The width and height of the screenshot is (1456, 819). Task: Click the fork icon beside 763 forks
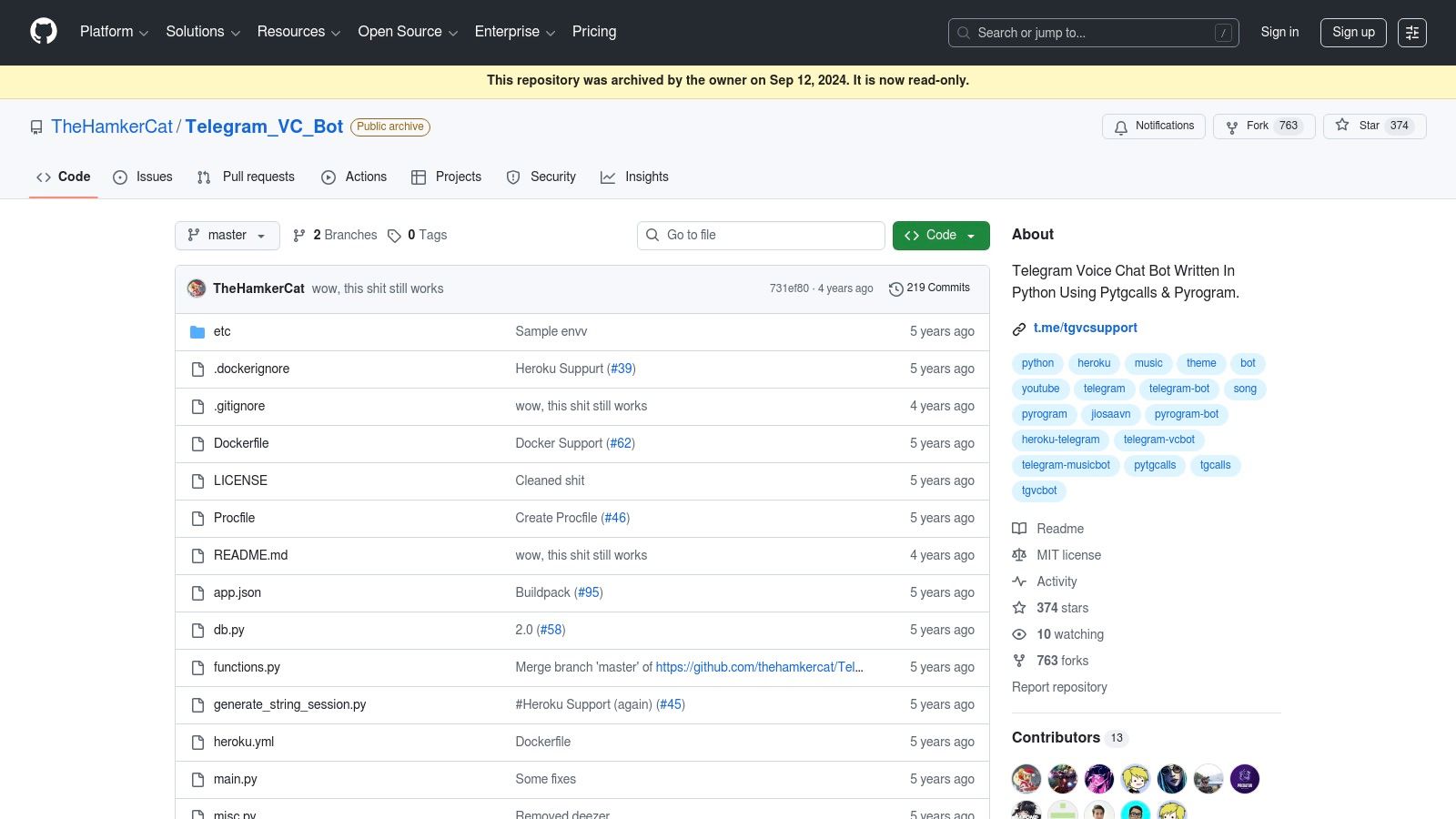[1019, 661]
